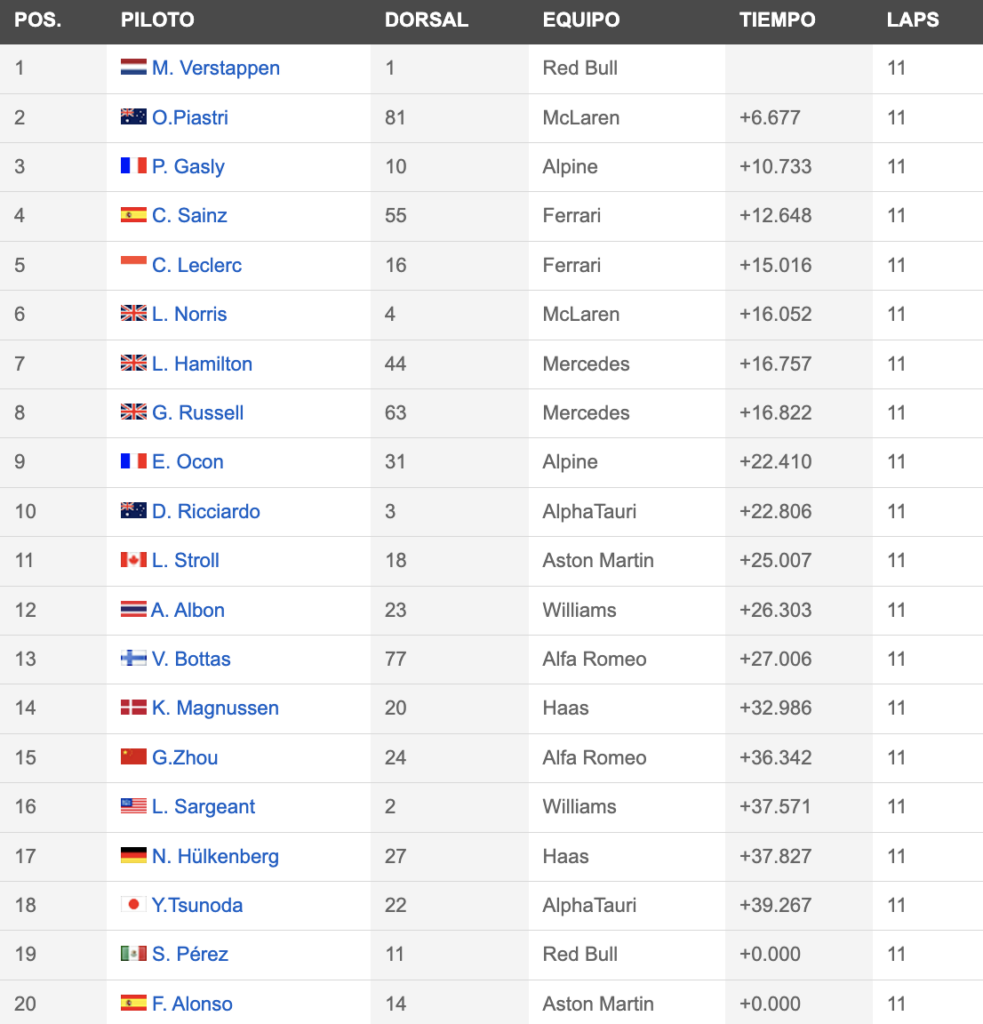Click the Japanese flag next to Y.Tsunoda

133,904
